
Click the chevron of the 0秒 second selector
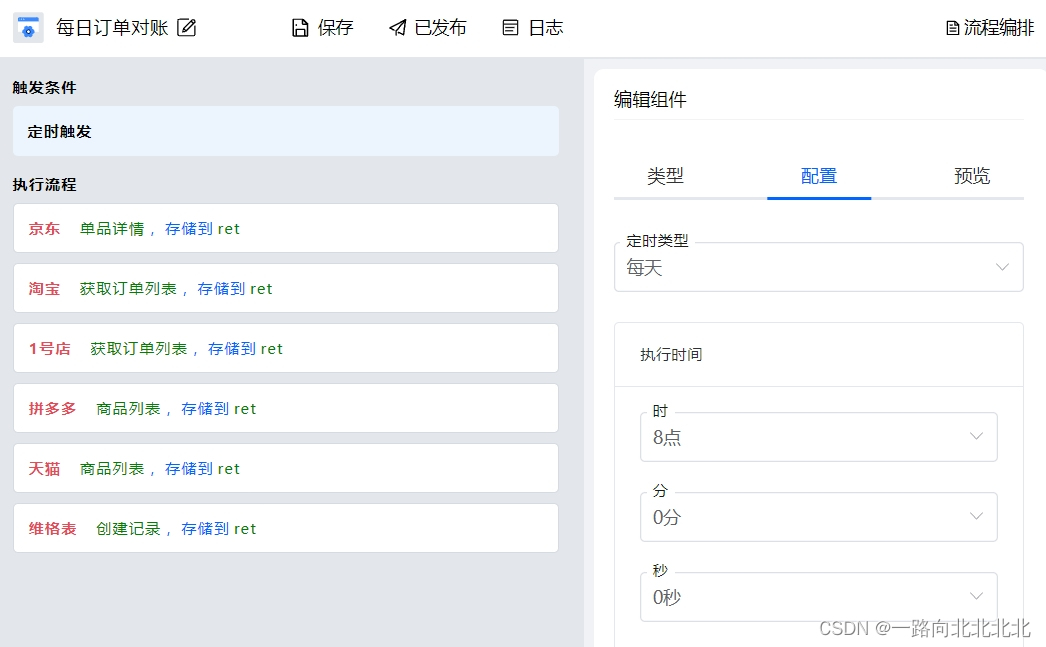976,596
